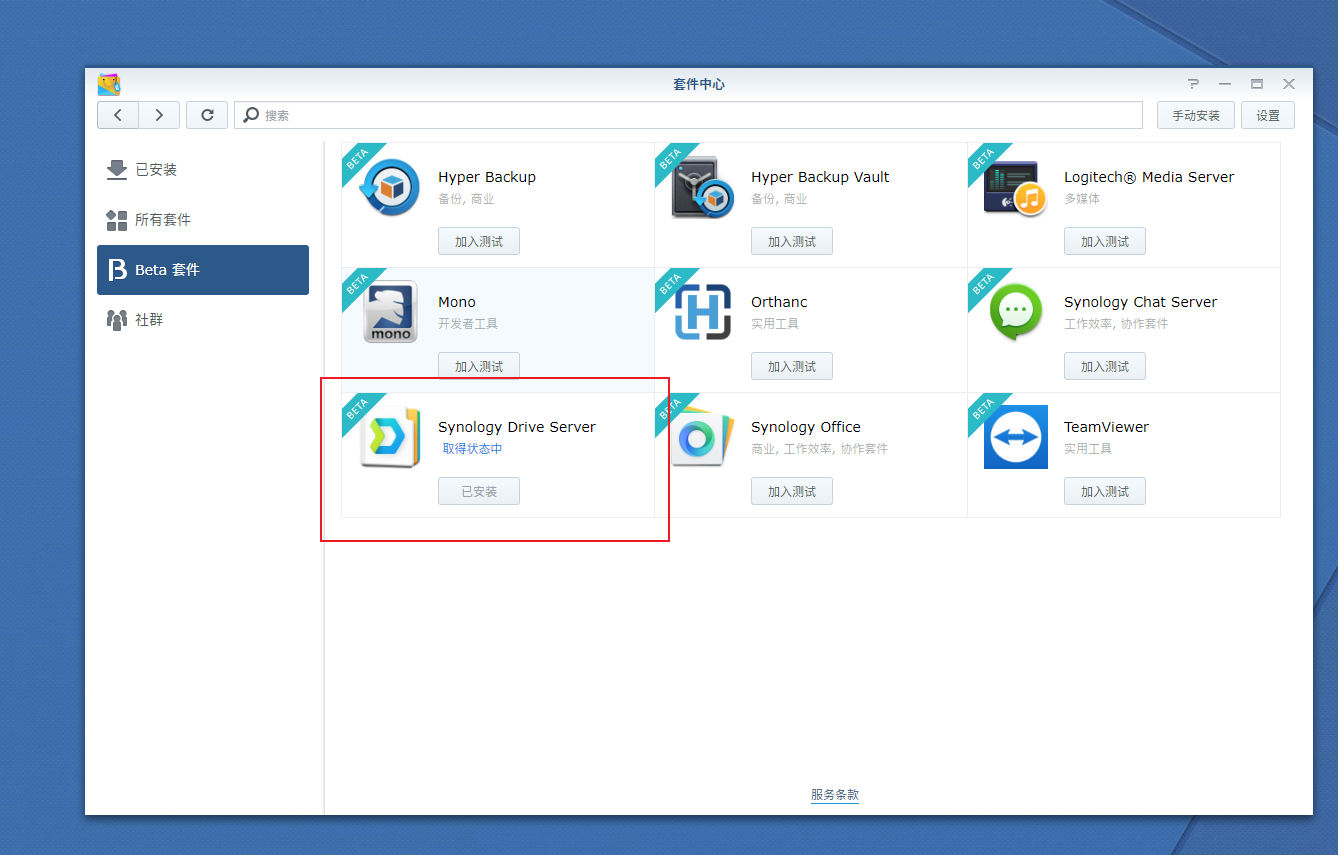Open the Hyper Backup Vault package icon
Viewport: 1338px width, 855px height.
tap(703, 187)
